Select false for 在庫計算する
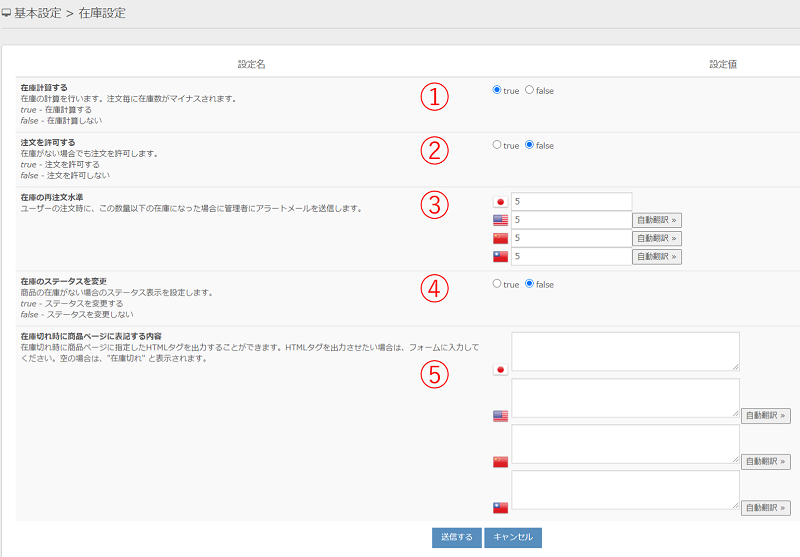The height and width of the screenshot is (557, 800). point(529,90)
